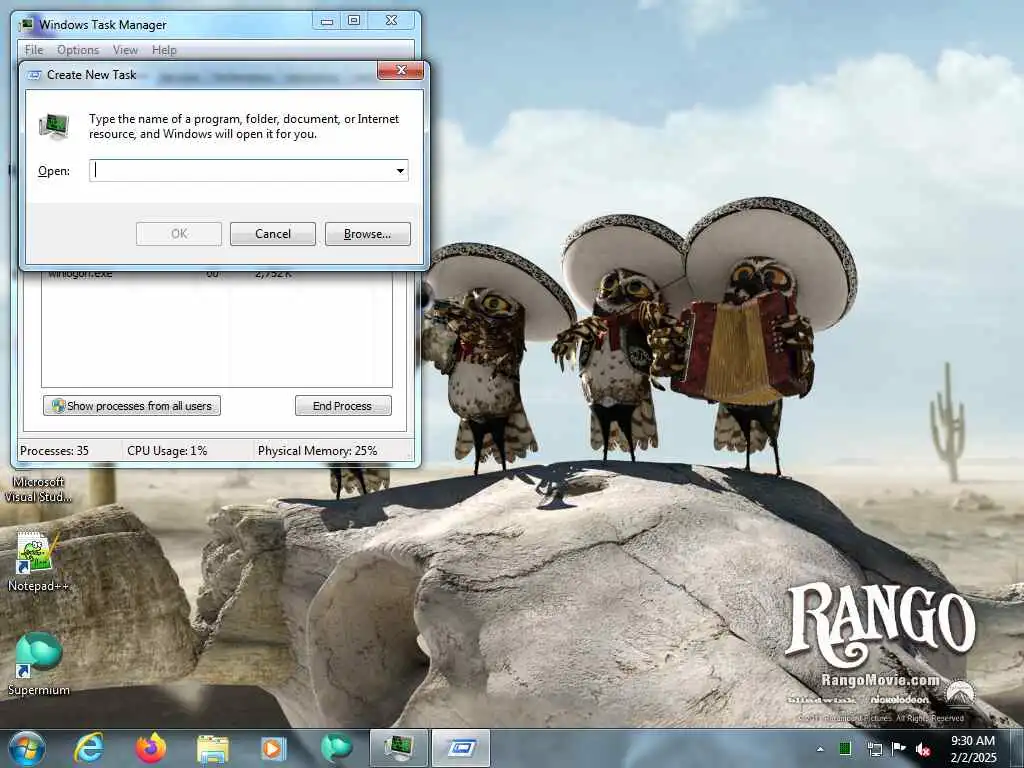Screen dimensions: 1024x768
Task: Click the Task Manager title bar icon
Action: point(26,25)
